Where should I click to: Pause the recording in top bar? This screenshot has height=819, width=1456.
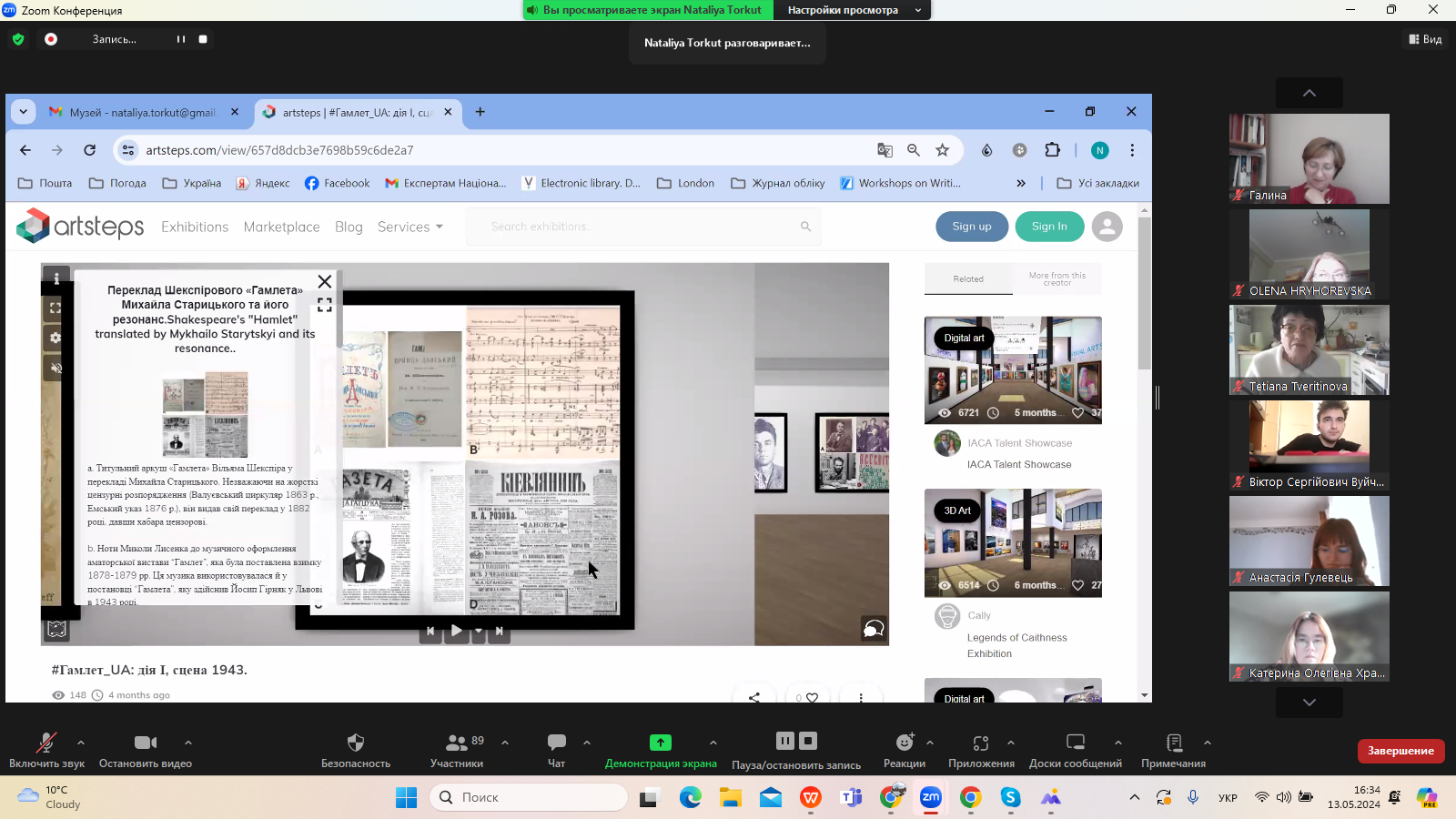[181, 39]
